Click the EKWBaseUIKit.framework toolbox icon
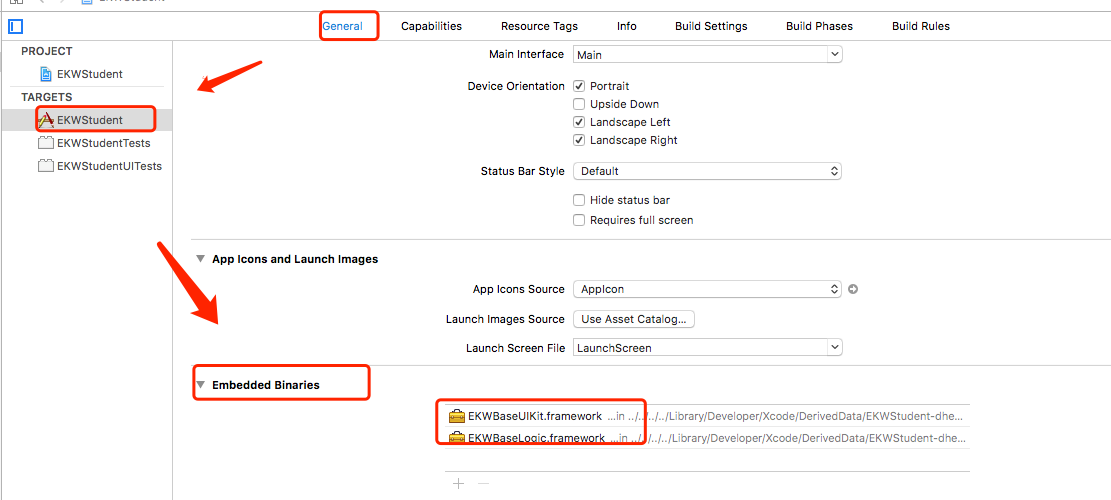The image size is (1111, 500). click(x=456, y=416)
